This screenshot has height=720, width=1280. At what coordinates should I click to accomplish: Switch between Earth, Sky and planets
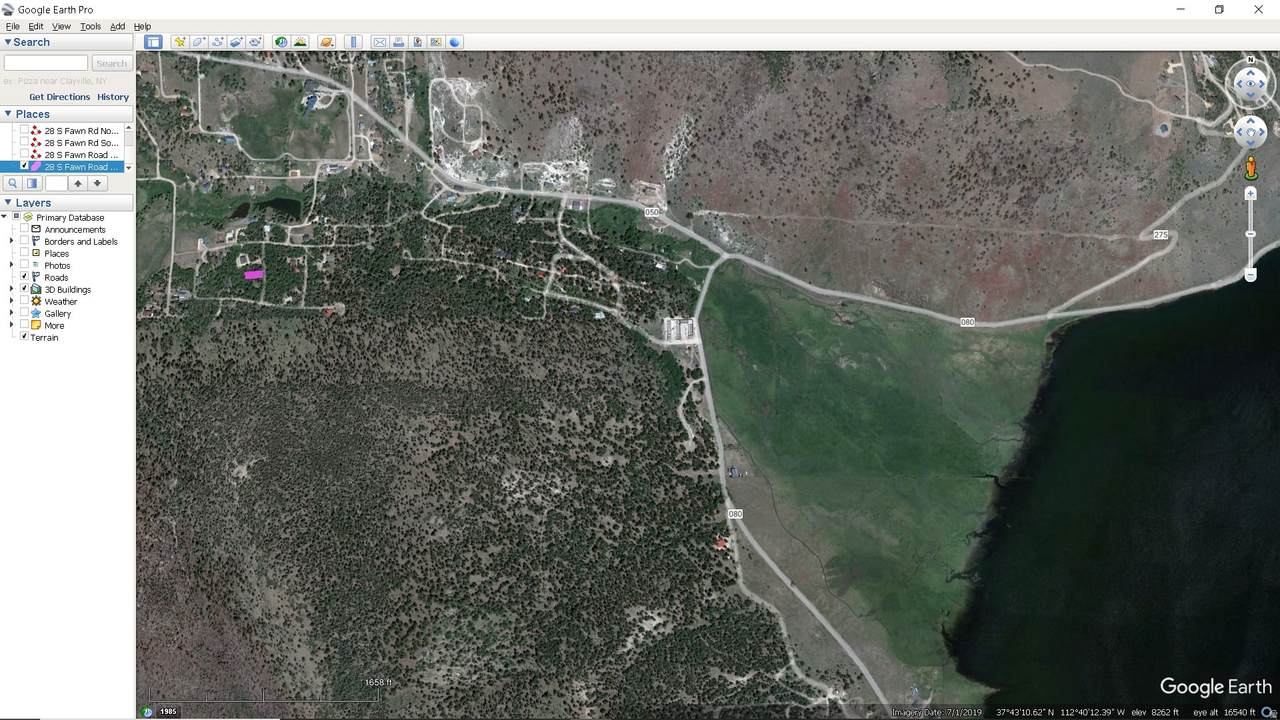tap(326, 42)
